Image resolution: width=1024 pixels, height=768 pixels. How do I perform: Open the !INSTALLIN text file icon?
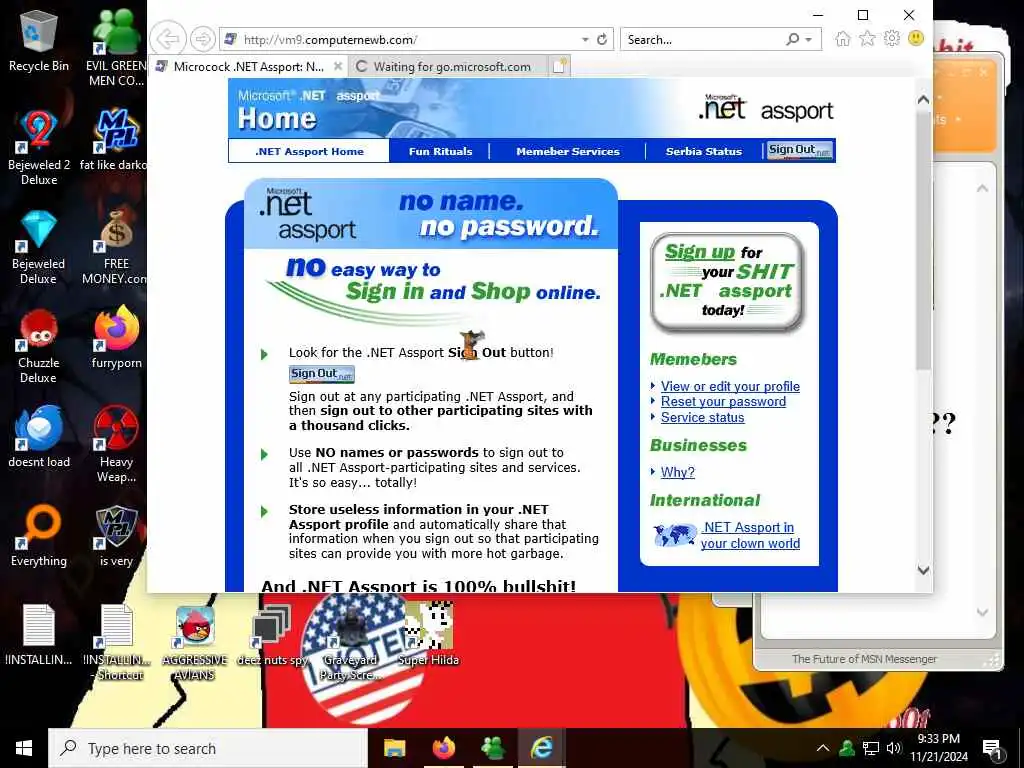[x=39, y=633]
